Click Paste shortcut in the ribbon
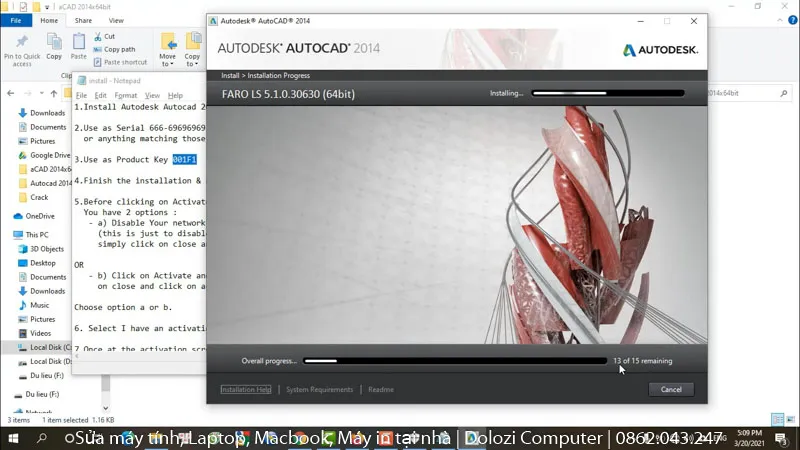 (x=120, y=62)
